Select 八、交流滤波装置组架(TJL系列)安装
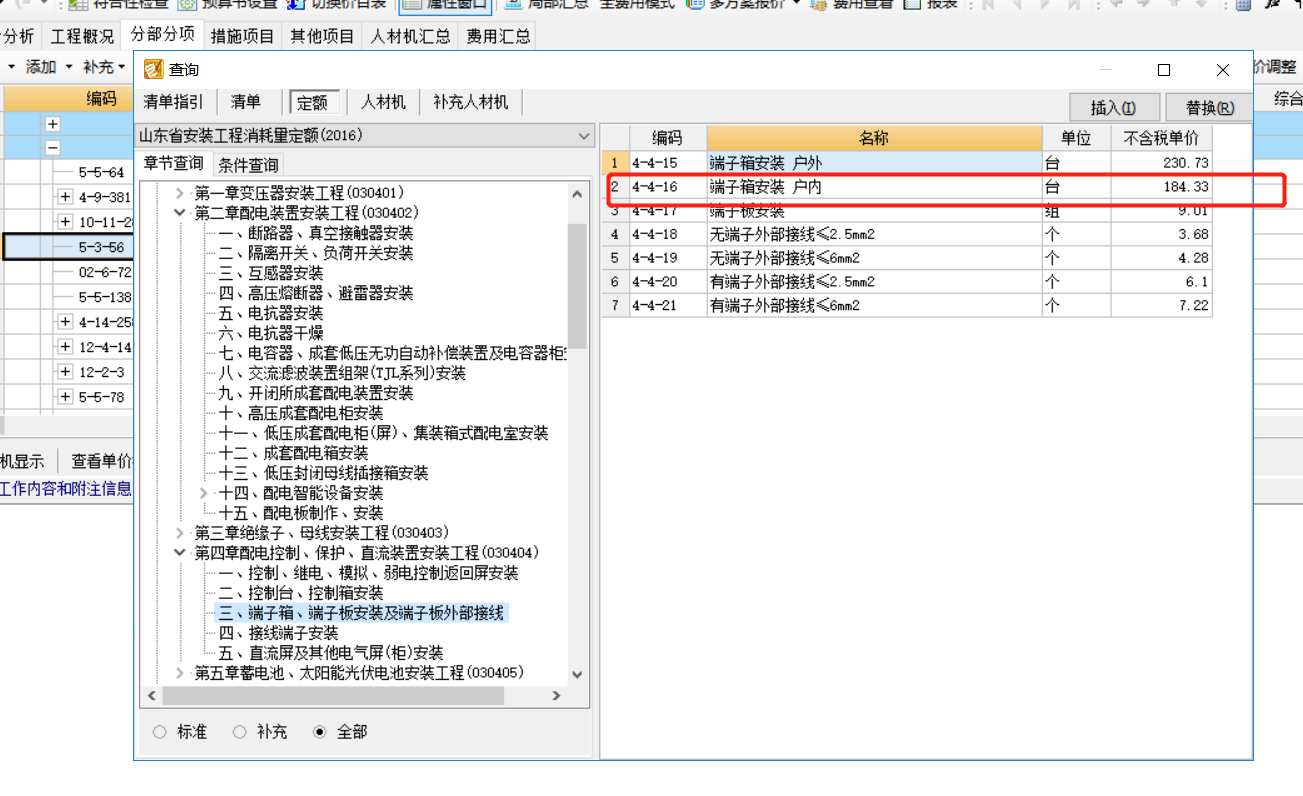 (342, 373)
